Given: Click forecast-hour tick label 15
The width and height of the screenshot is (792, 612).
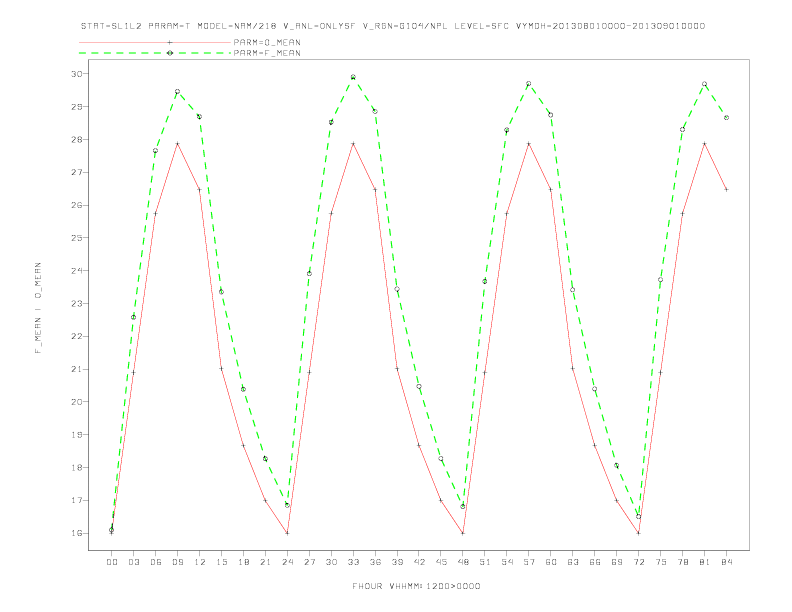Looking at the screenshot, I should (x=221, y=562).
